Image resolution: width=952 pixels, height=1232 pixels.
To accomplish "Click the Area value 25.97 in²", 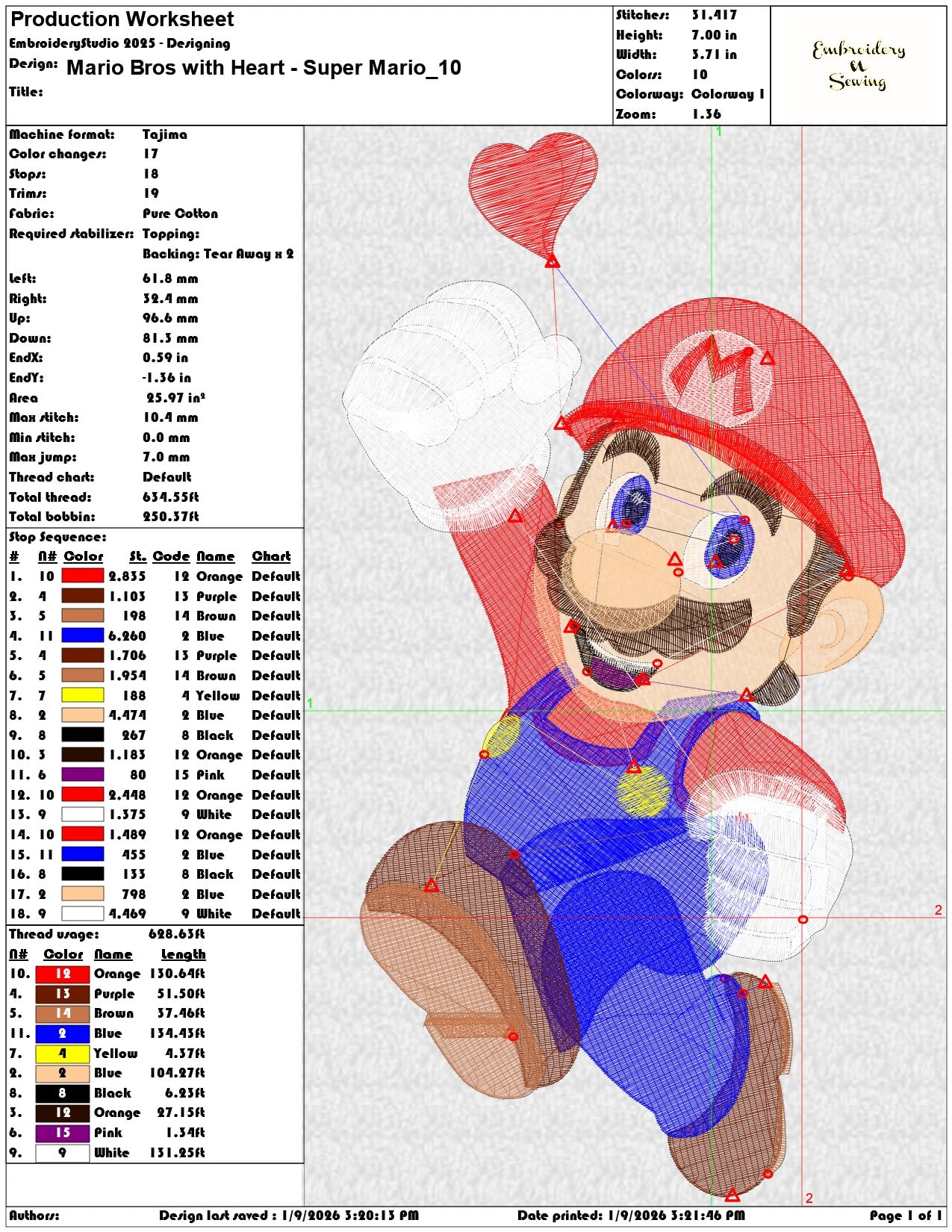I will (175, 398).
